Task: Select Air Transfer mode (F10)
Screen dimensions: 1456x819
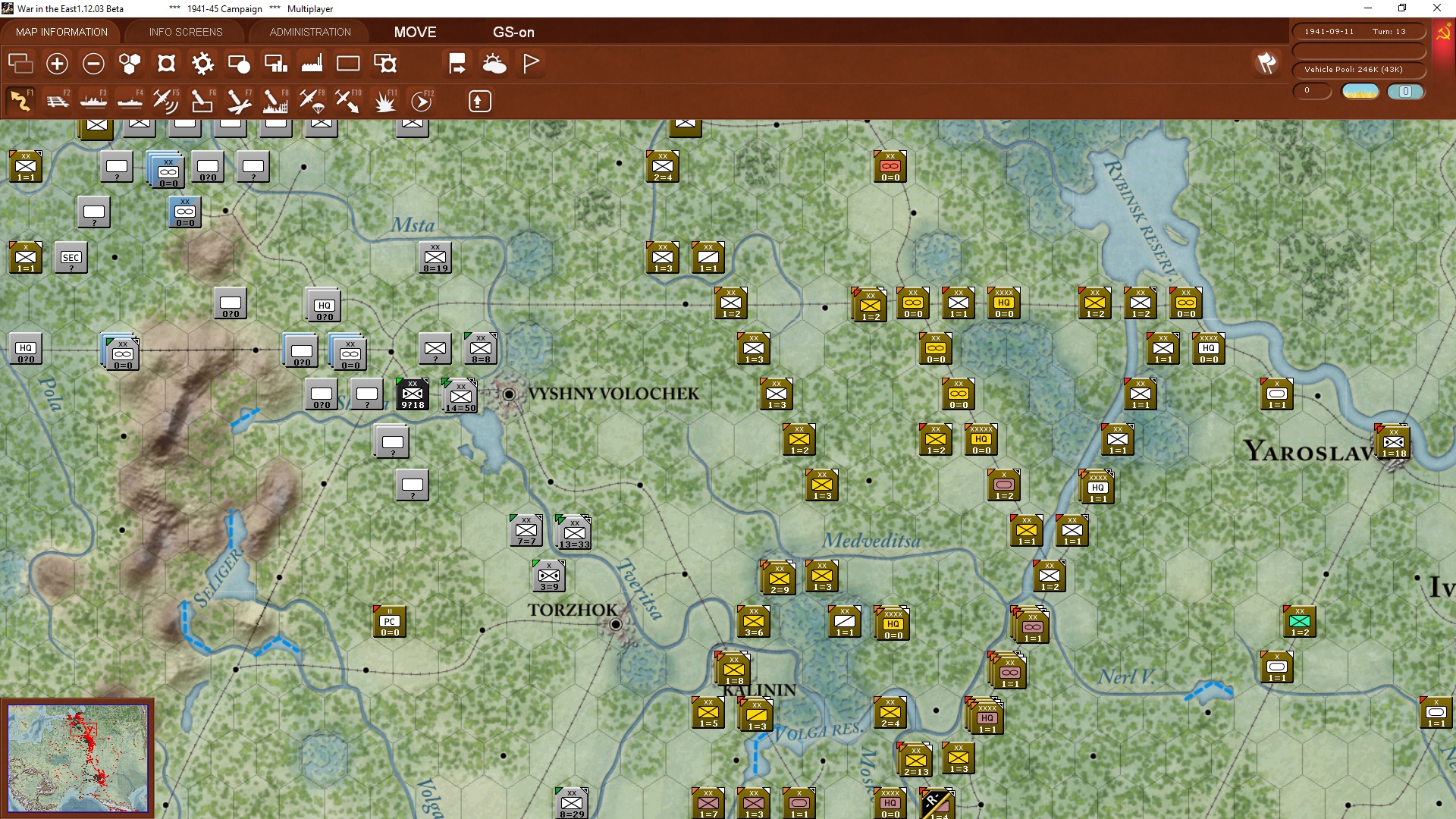Action: 348,101
